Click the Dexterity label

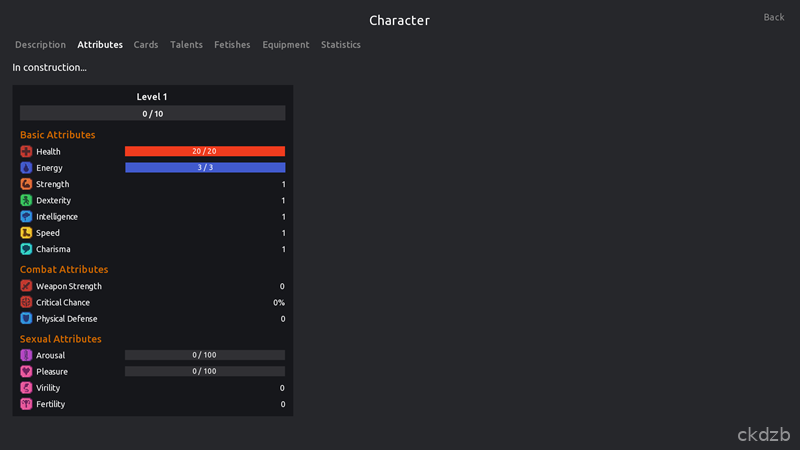(54, 201)
